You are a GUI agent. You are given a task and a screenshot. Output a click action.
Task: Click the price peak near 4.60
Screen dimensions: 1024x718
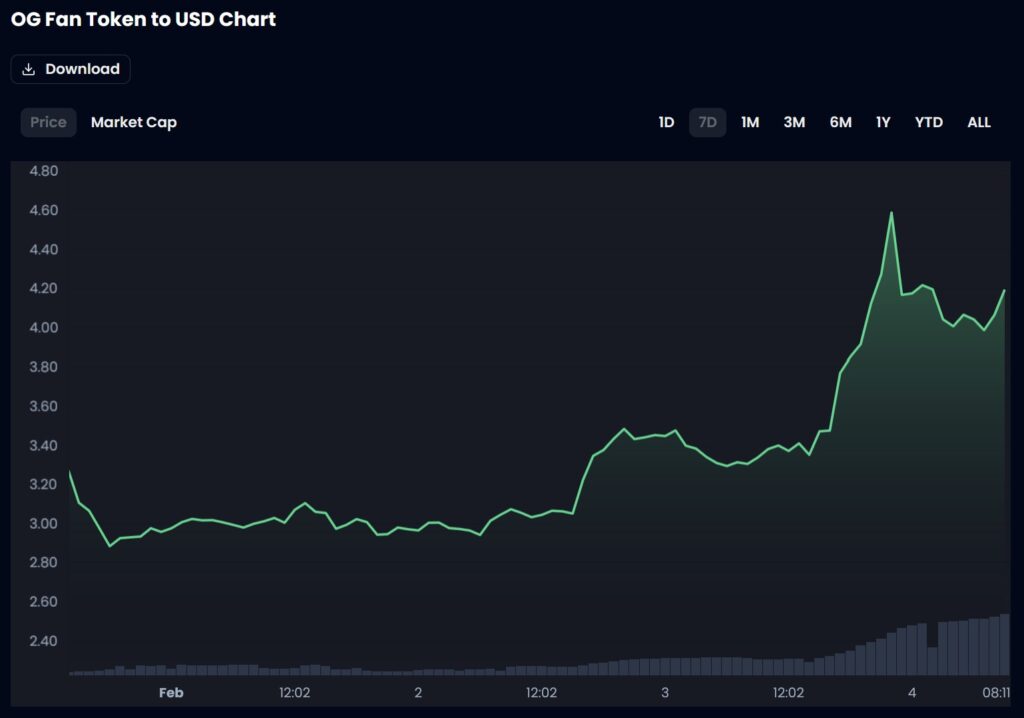point(891,212)
